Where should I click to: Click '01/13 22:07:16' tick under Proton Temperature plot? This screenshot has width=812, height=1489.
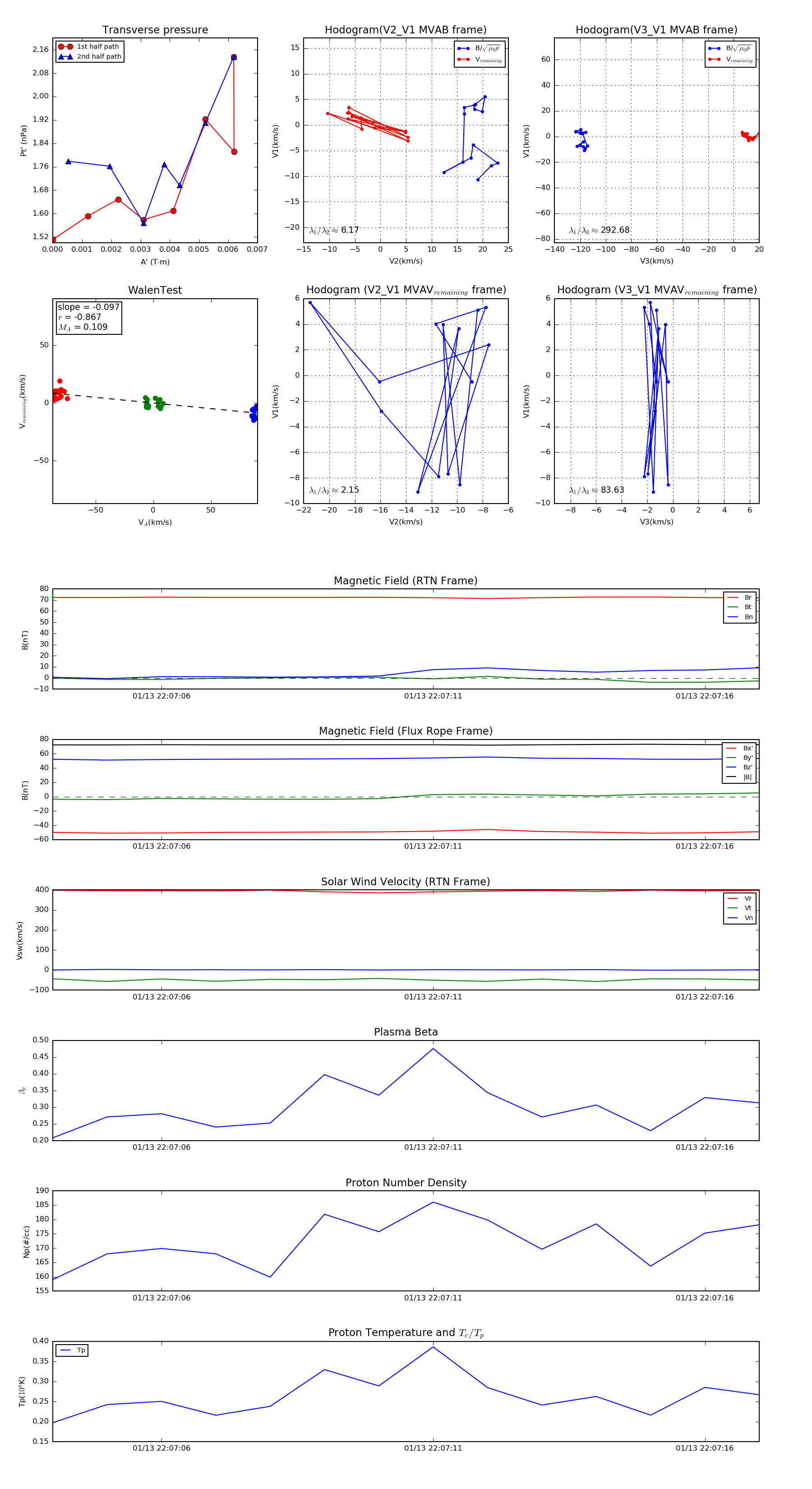pos(705,1448)
